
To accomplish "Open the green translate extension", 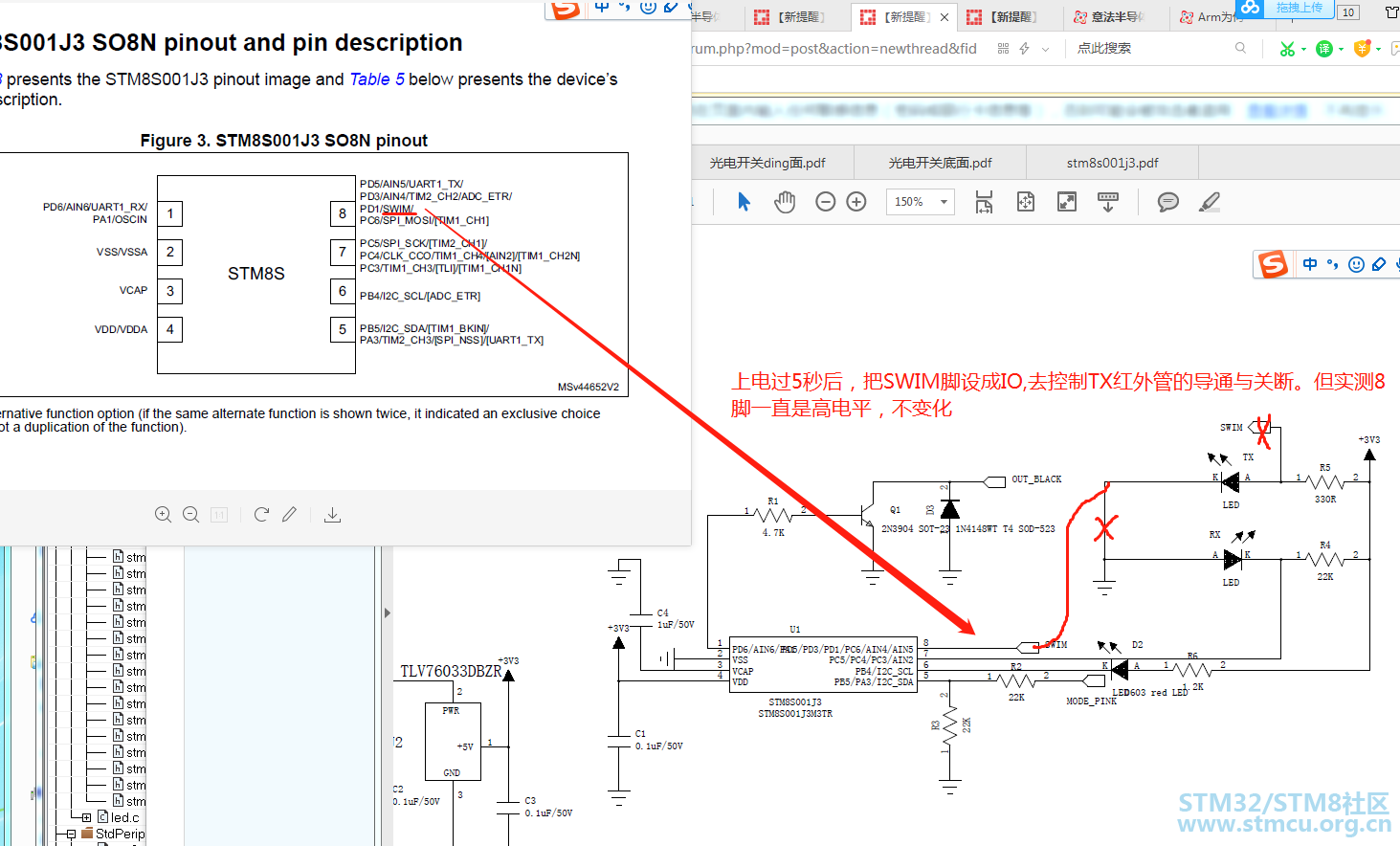I will [x=1324, y=49].
